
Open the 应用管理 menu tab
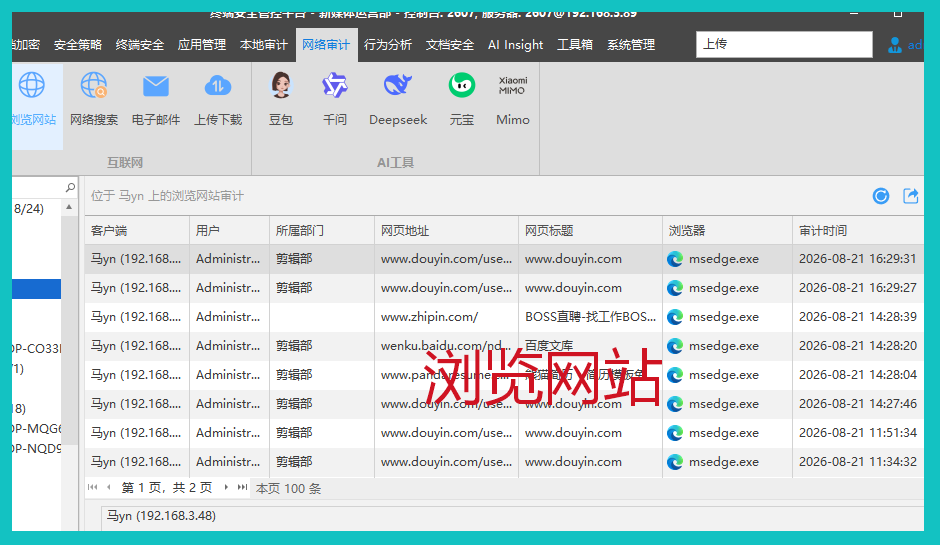coord(201,45)
